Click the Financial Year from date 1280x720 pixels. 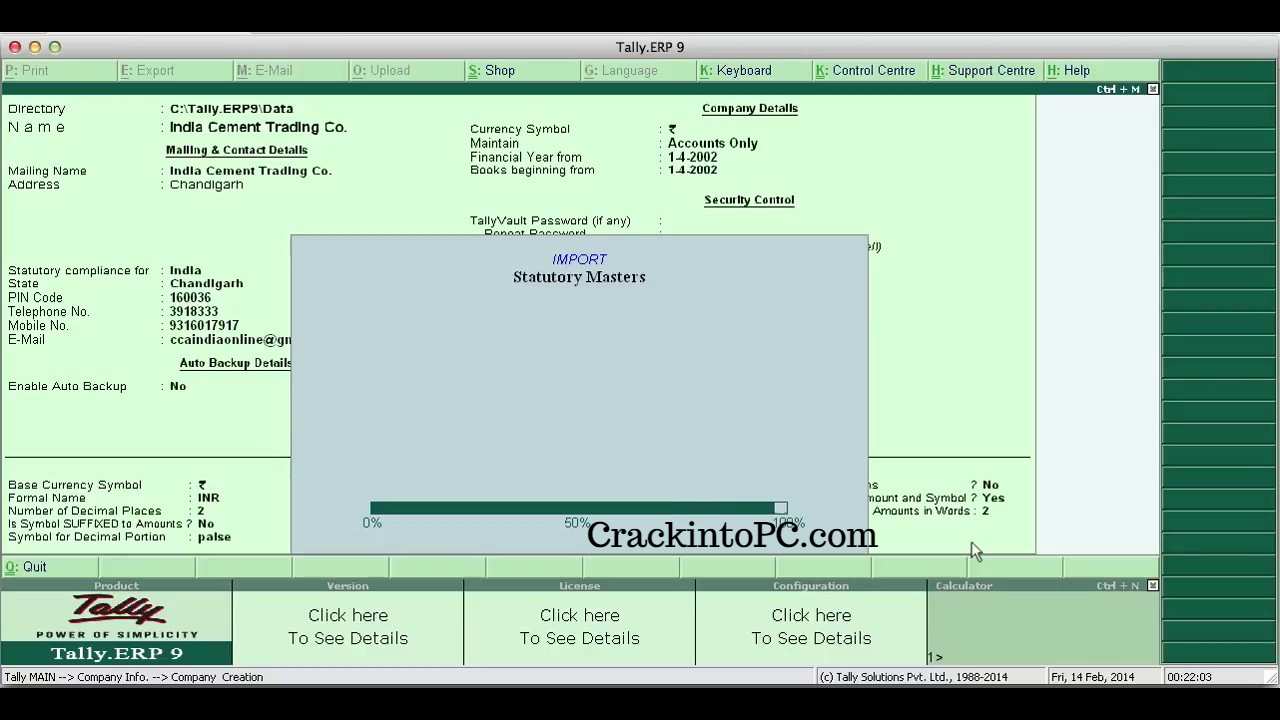coord(692,157)
